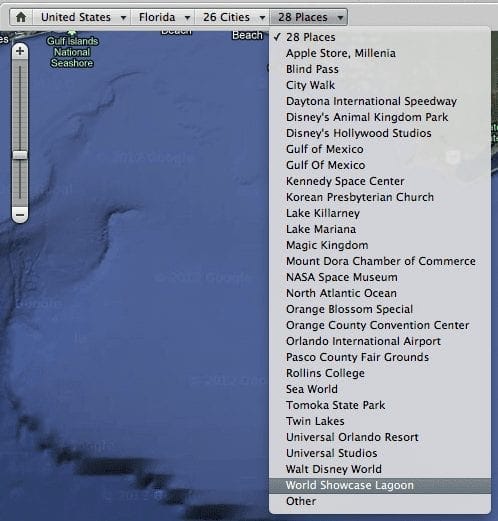Select Orange County Convention Center
Screen dimensions: 498x521
[x=380, y=325]
